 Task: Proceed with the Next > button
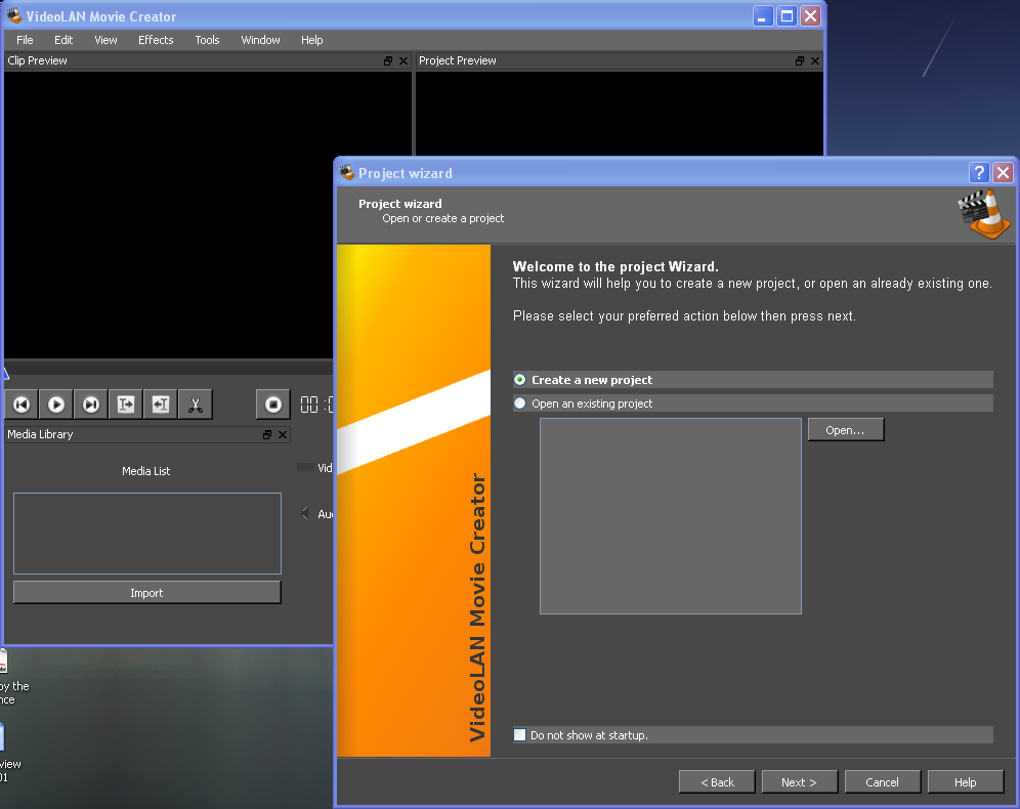799,782
